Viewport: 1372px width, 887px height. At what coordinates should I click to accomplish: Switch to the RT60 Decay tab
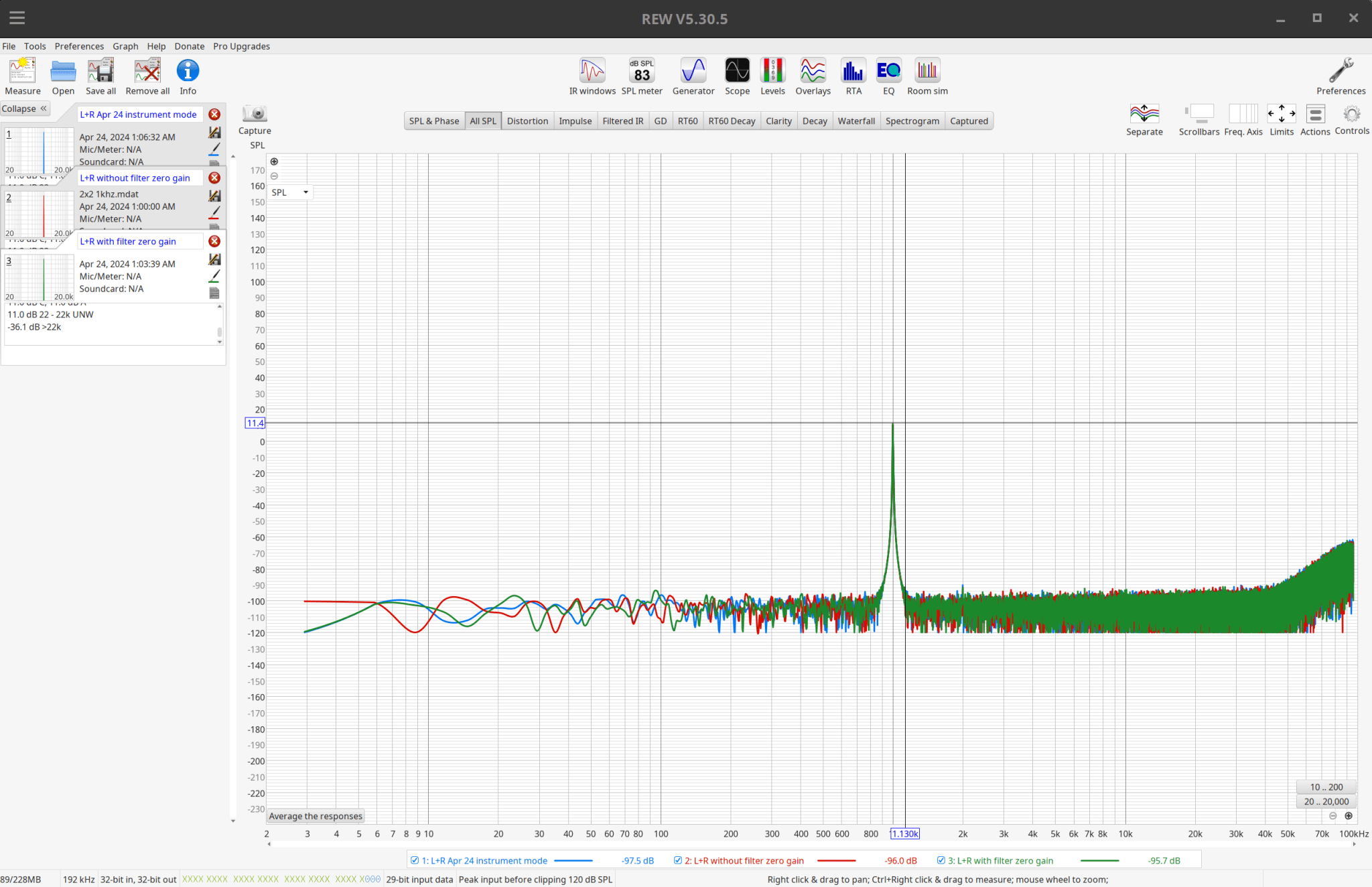click(x=732, y=121)
